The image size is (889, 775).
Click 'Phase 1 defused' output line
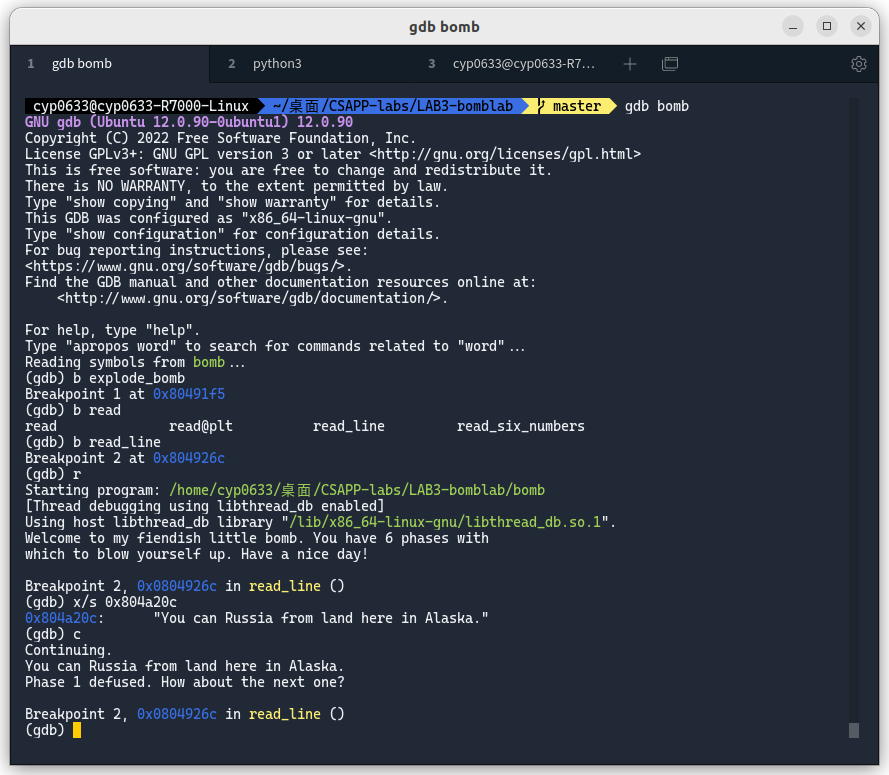point(185,683)
